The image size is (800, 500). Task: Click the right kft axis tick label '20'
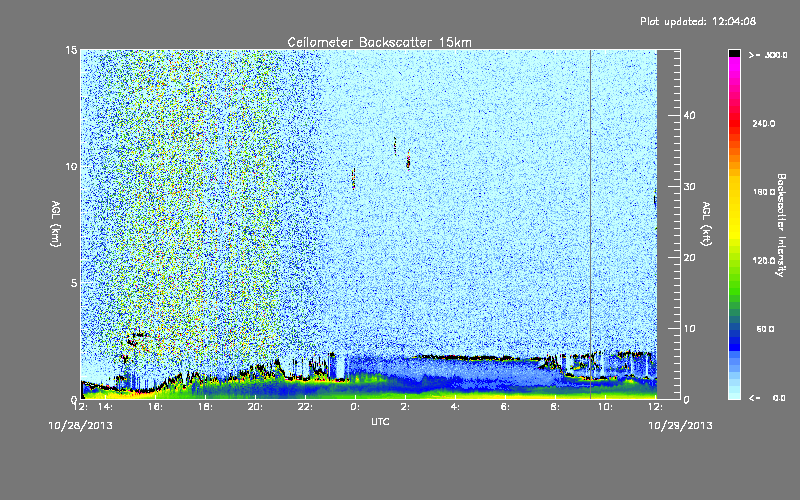coord(689,257)
